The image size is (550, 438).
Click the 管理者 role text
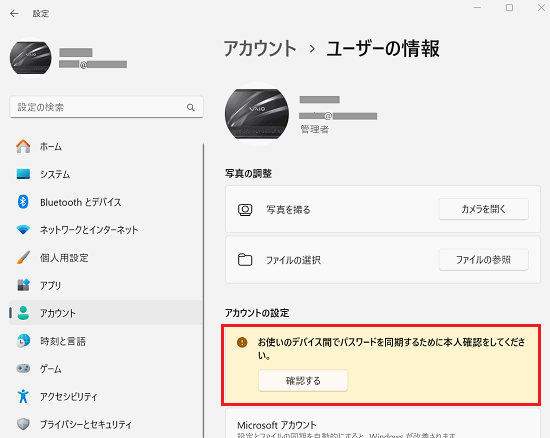315,129
